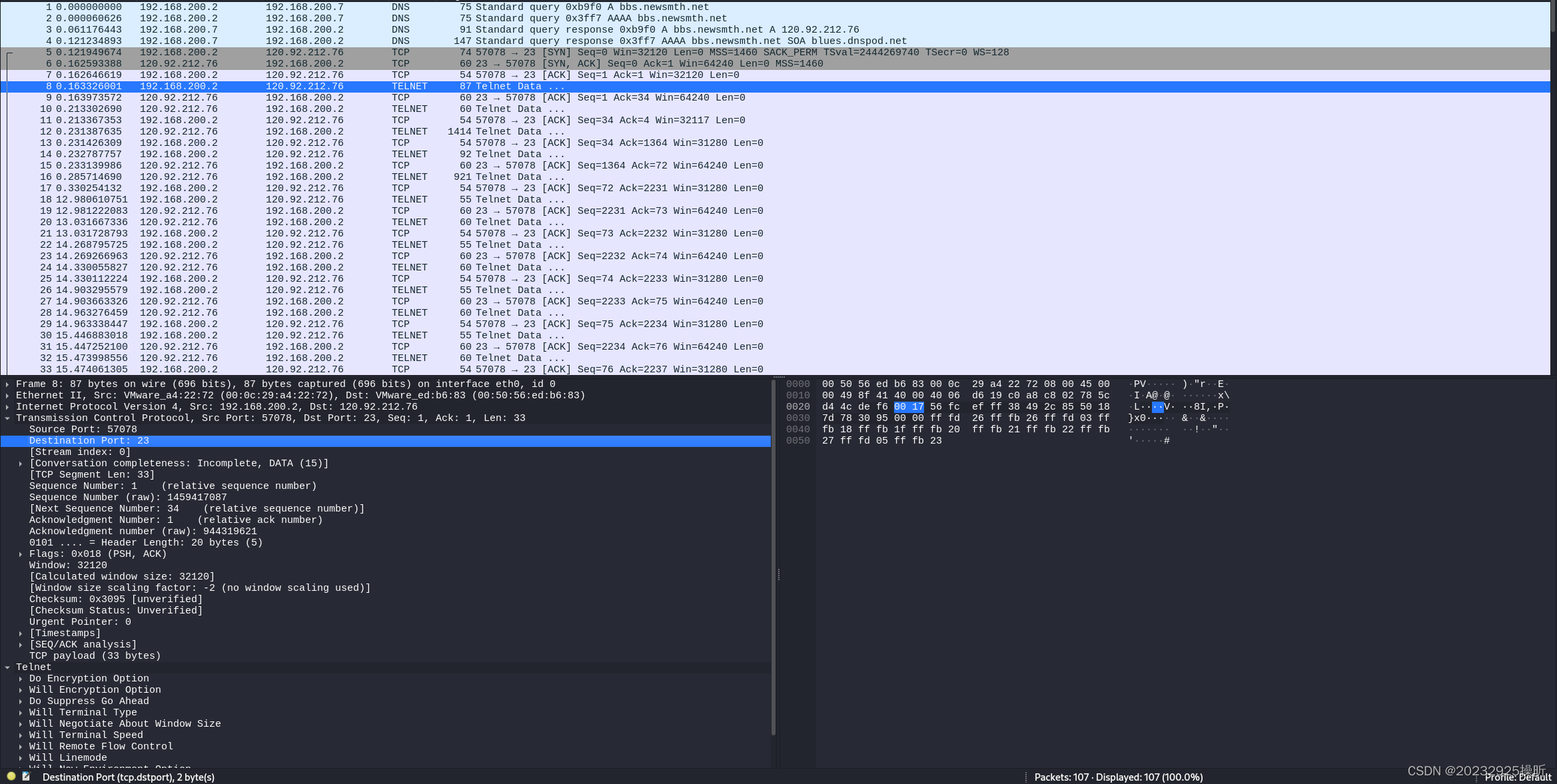Select packet 2 DNS AAAA query row
This screenshot has width=1557, height=784.
[775, 19]
